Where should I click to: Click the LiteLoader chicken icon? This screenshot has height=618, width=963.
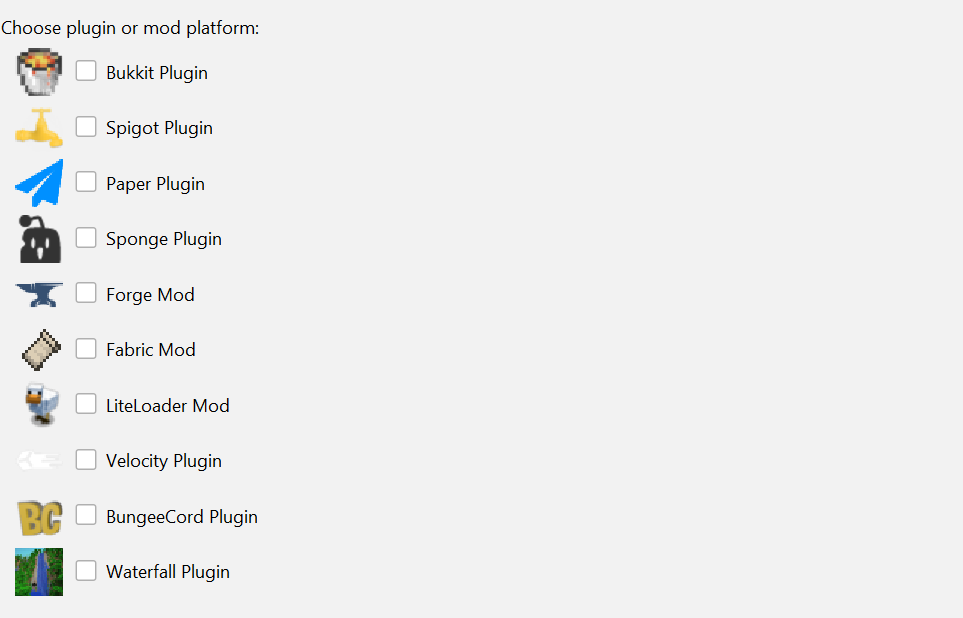(38, 404)
